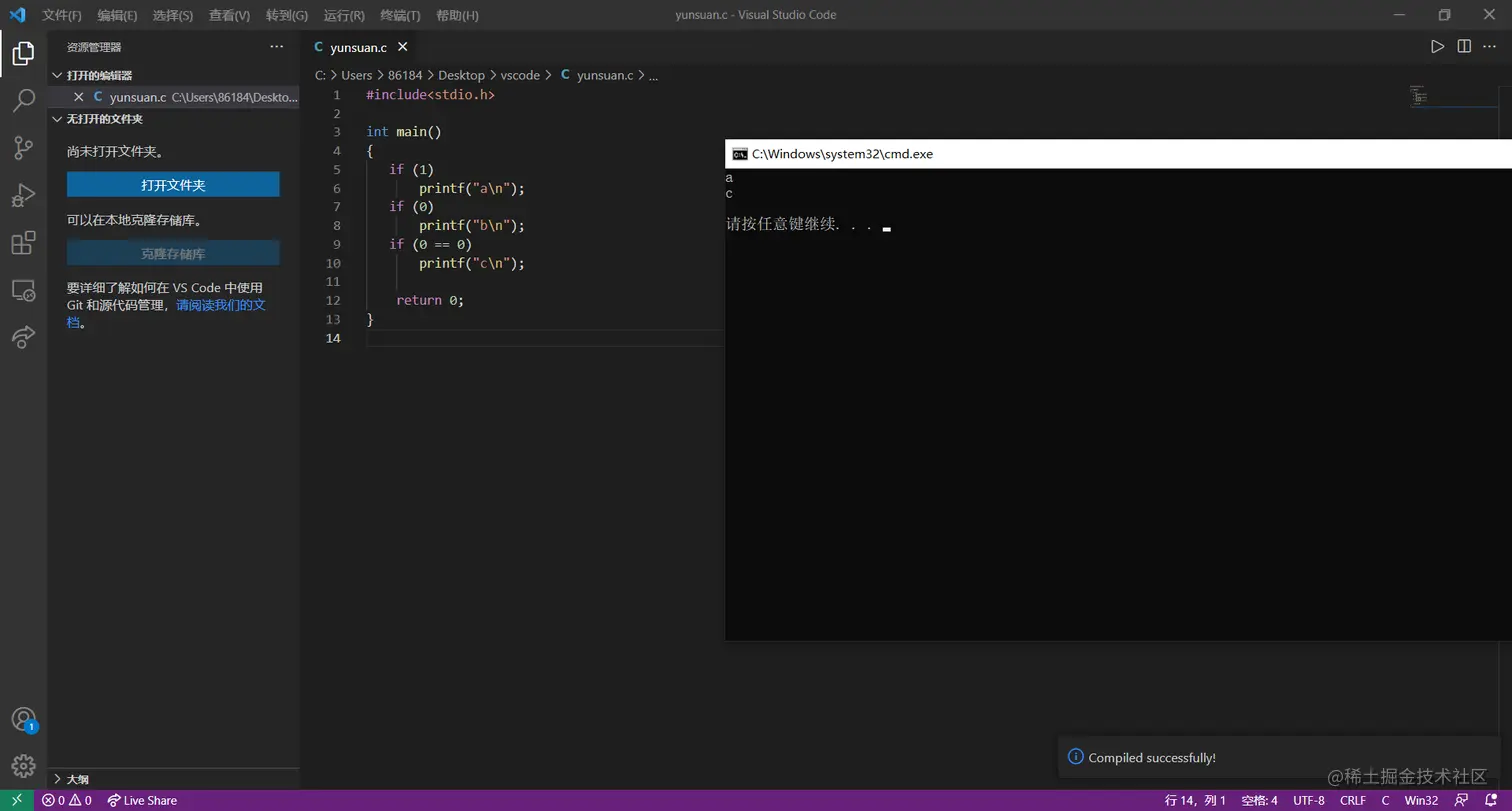1512x811 pixels.
Task: Click the Desktop breadcrumb
Action: pyautogui.click(x=461, y=75)
